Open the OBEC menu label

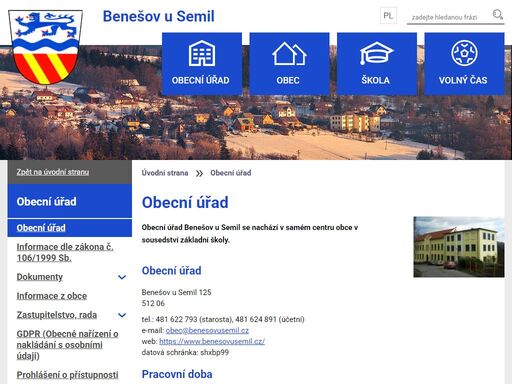[x=288, y=80]
